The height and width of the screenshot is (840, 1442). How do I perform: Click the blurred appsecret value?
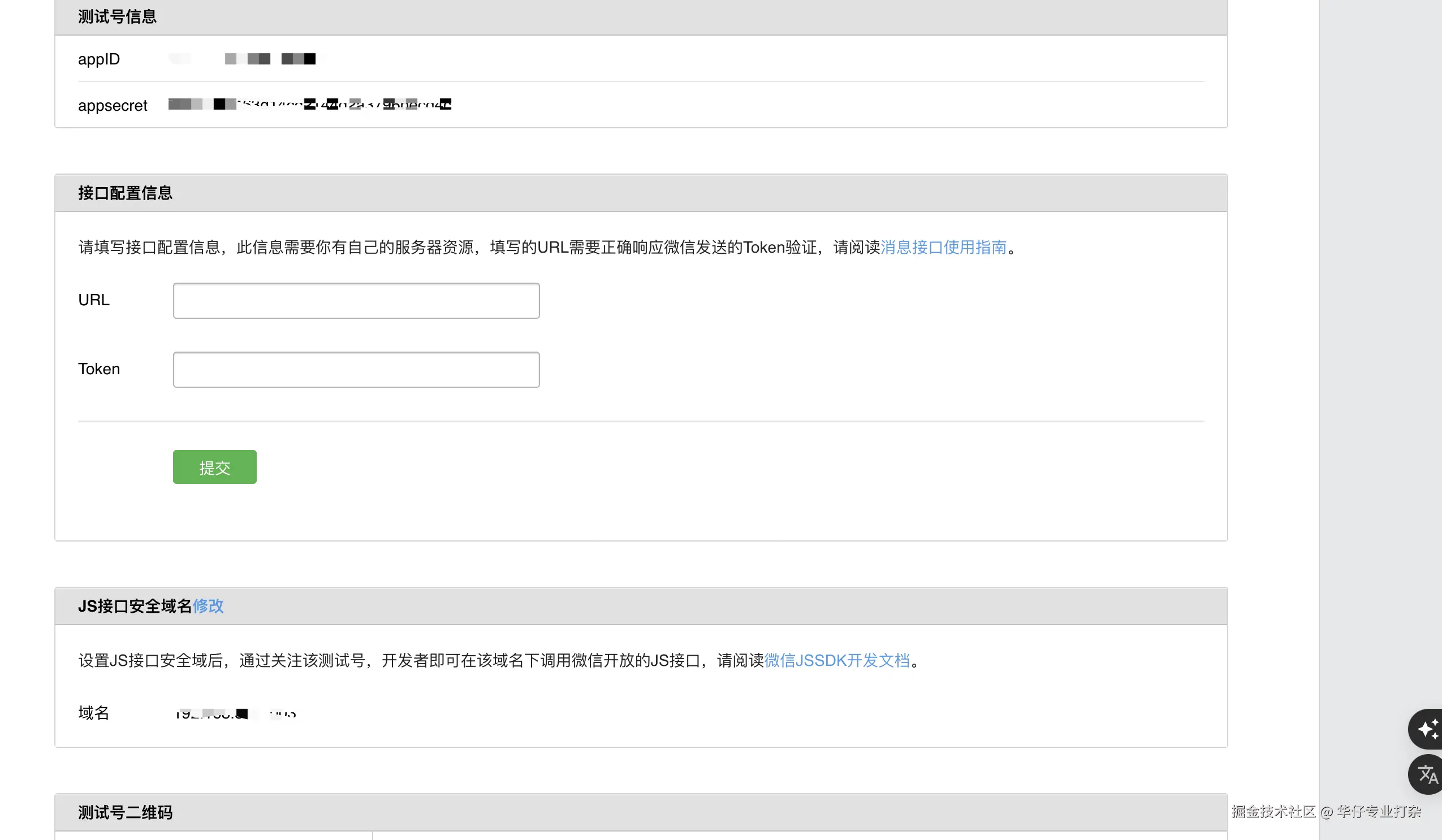tap(309, 104)
